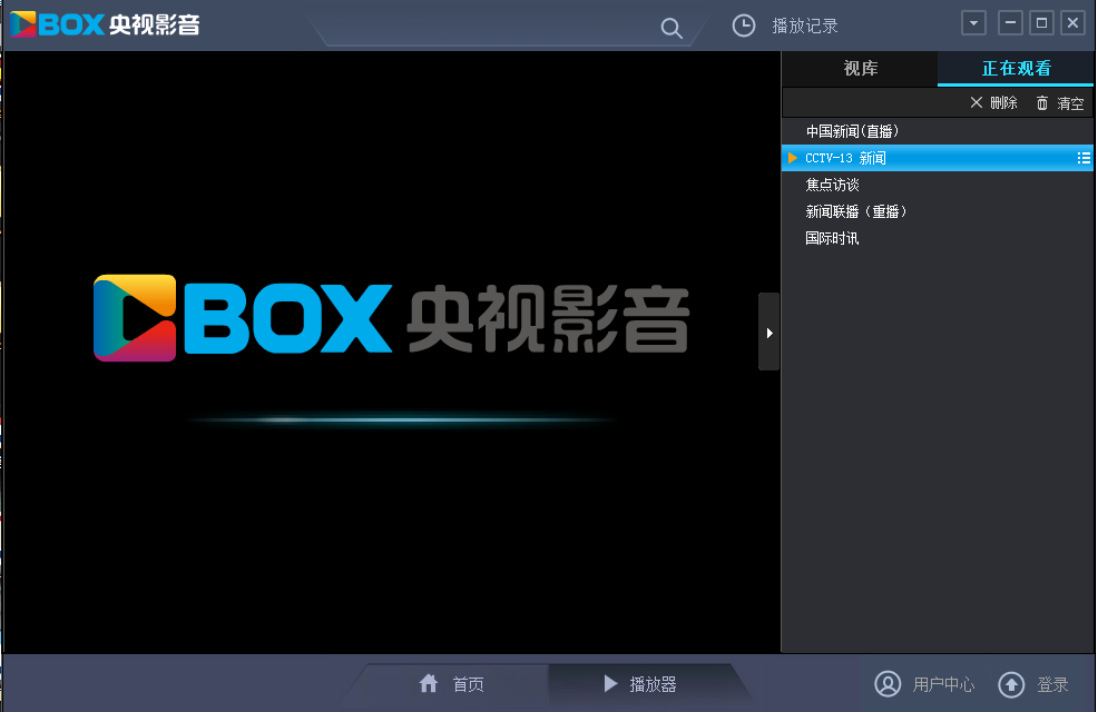Select 焦点访谈 in the playlist
Viewport: 1096px width, 713px height.
click(937, 185)
